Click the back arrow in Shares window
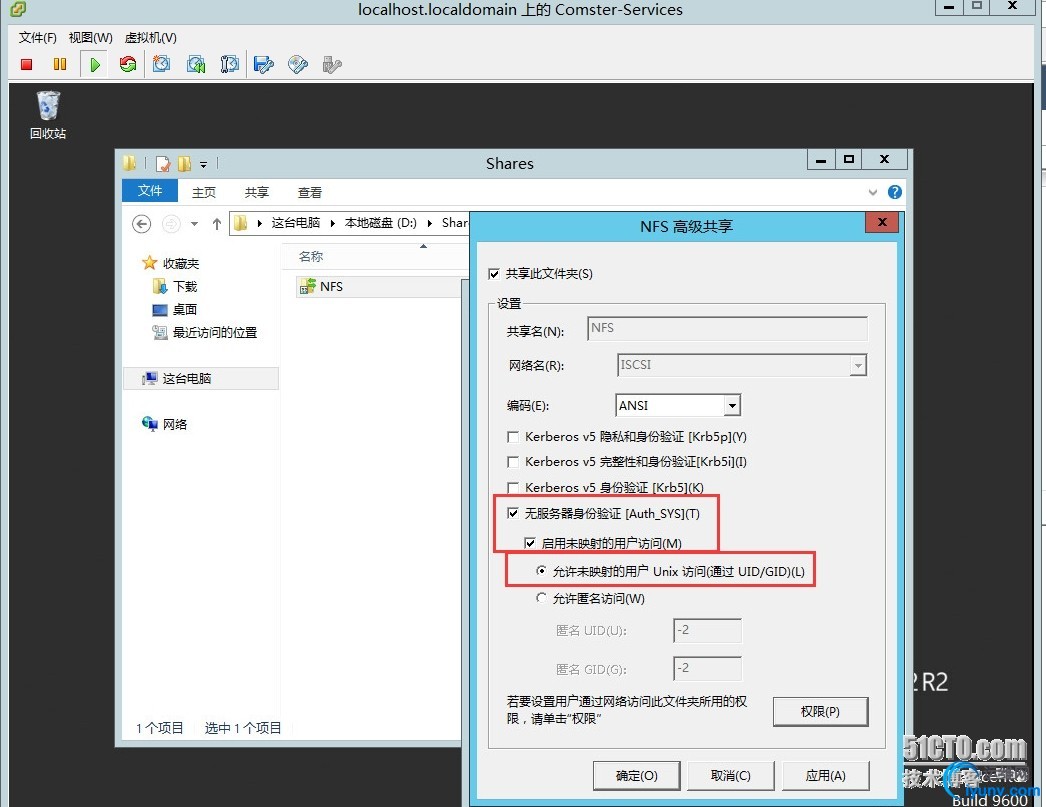Viewport: 1046px width, 807px height. [x=141, y=223]
